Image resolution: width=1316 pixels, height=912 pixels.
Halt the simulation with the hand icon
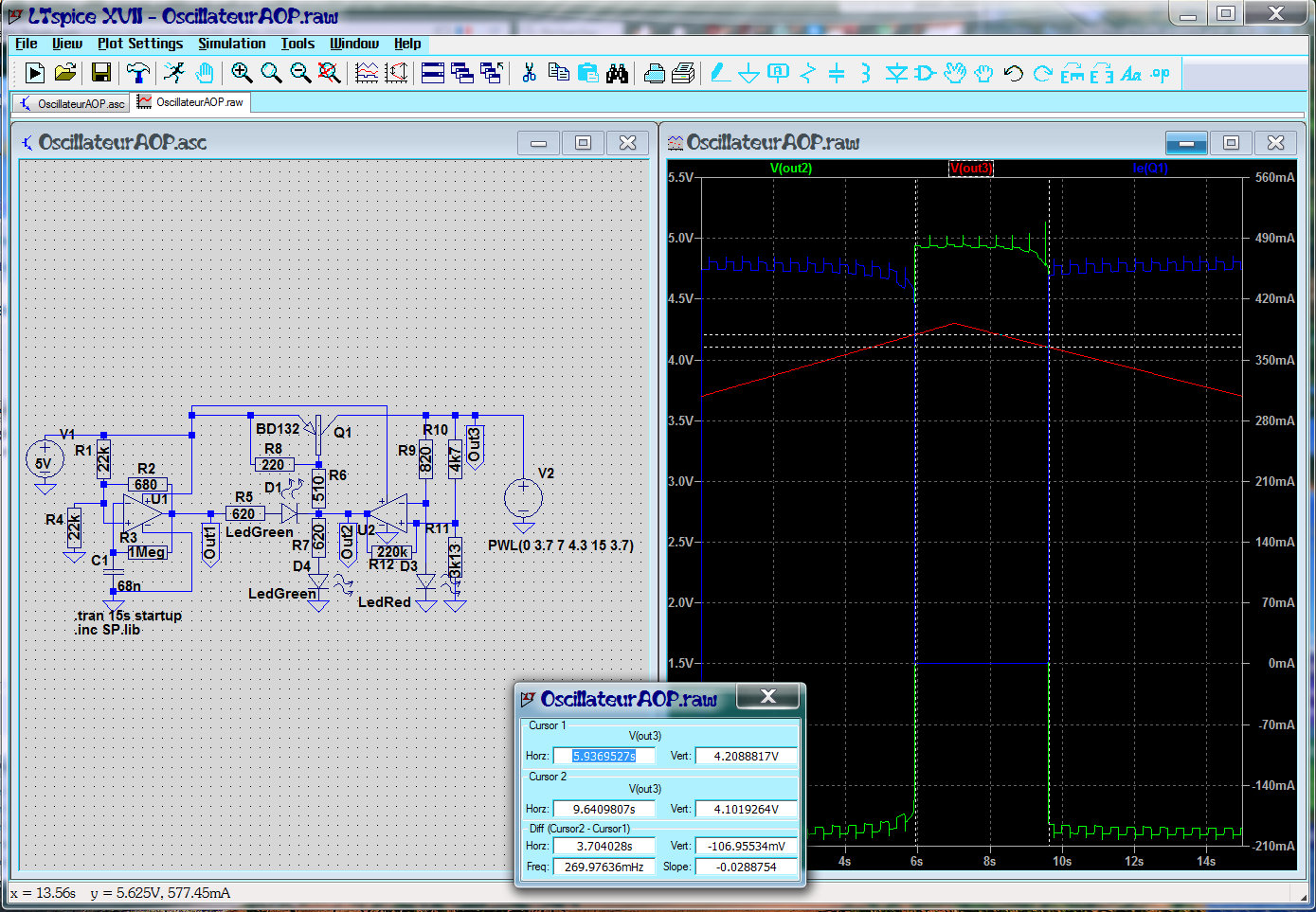coord(204,73)
